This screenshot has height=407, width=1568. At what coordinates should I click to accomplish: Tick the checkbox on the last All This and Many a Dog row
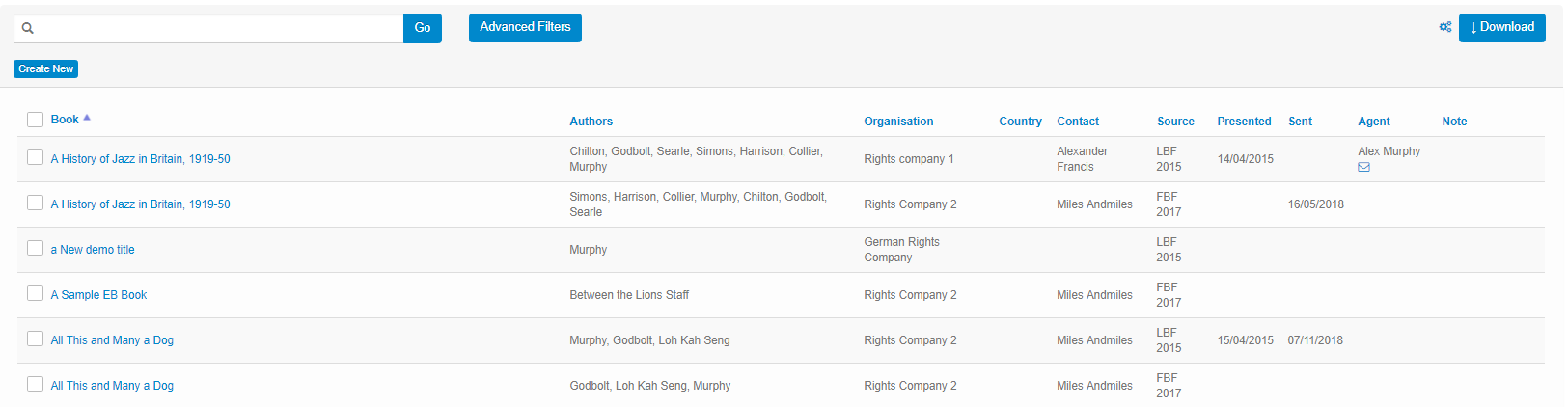point(35,384)
